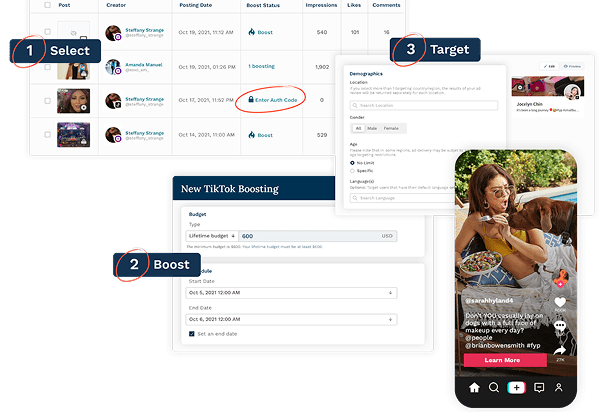Screen dimensions: 606x412
Task: Like the video with heart icon
Action: click(x=560, y=302)
